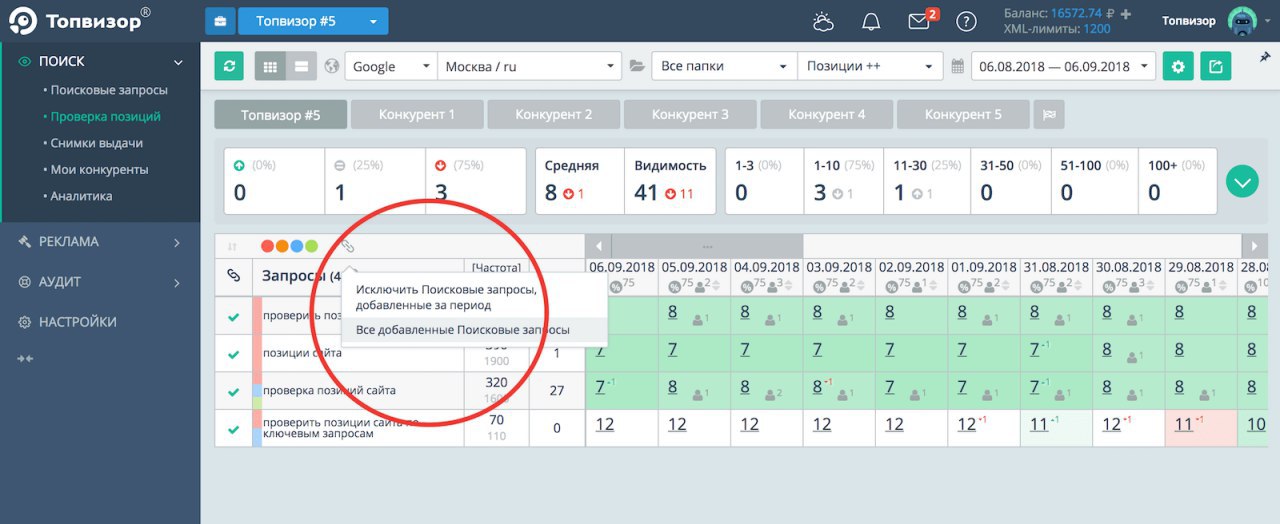Click the date scroll left arrow

(x=598, y=246)
